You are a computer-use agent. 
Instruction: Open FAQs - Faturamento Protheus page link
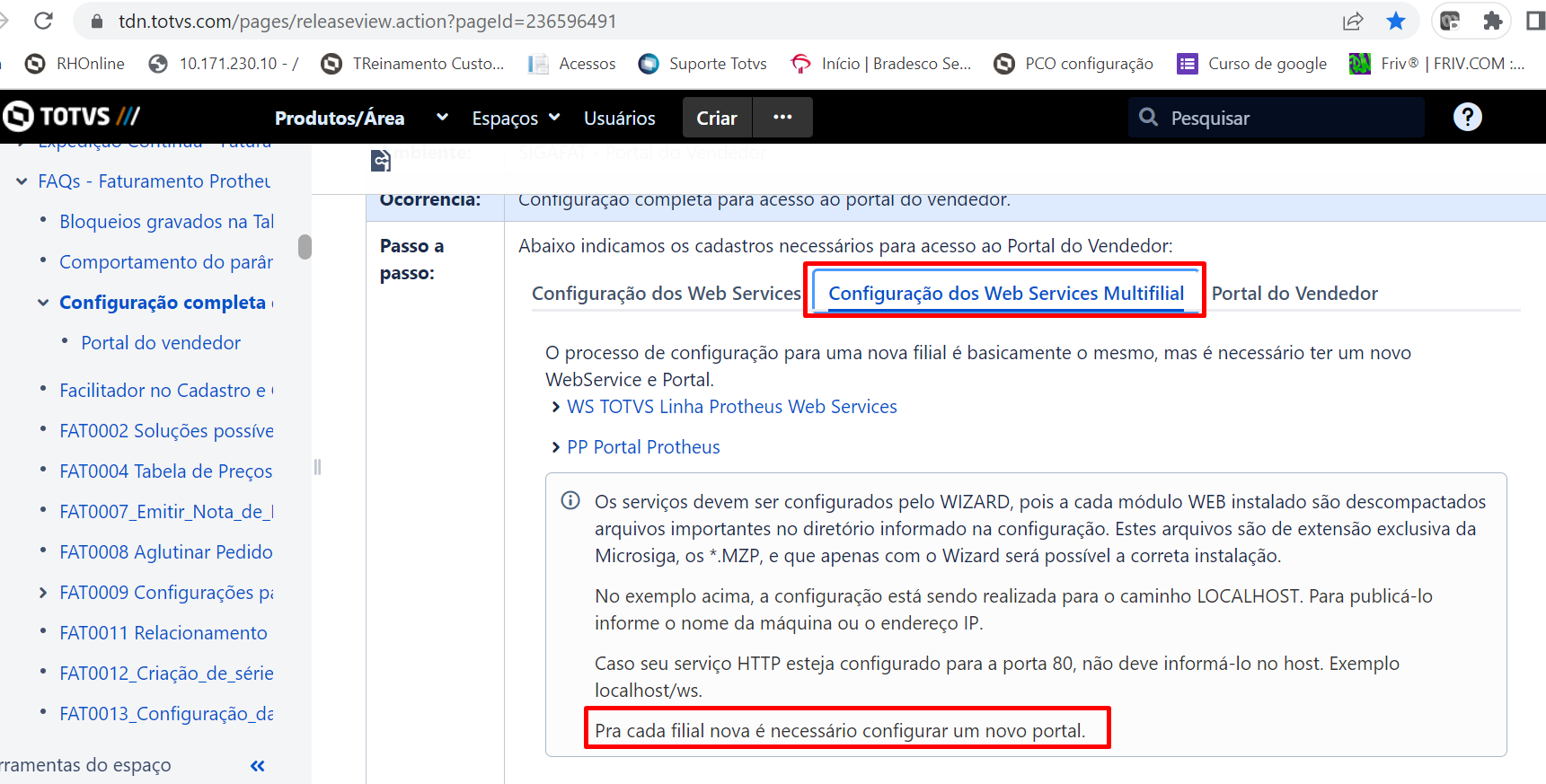[x=155, y=181]
